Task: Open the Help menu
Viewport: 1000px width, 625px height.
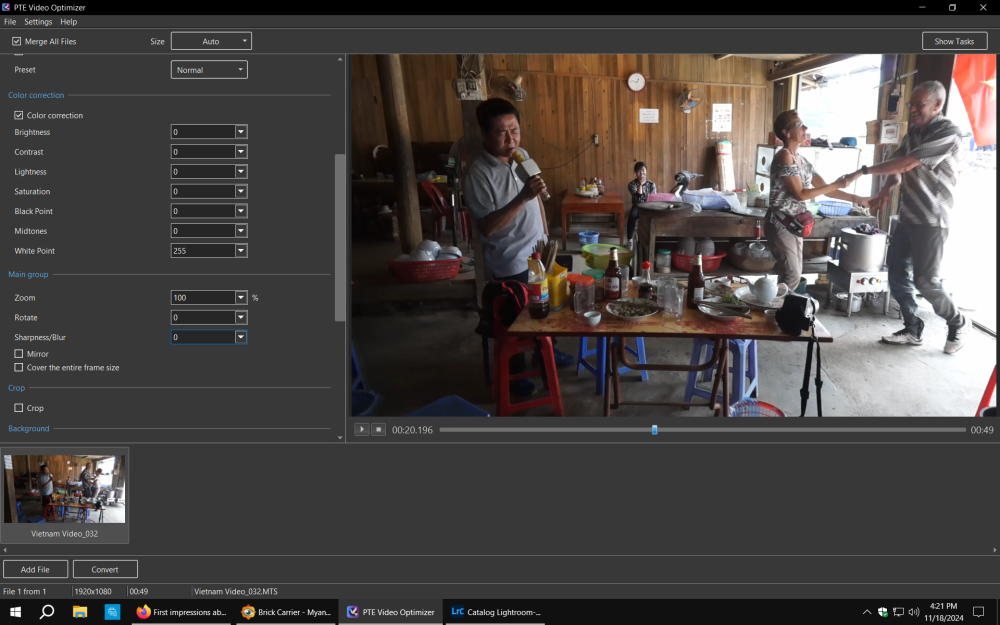Action: click(x=68, y=21)
